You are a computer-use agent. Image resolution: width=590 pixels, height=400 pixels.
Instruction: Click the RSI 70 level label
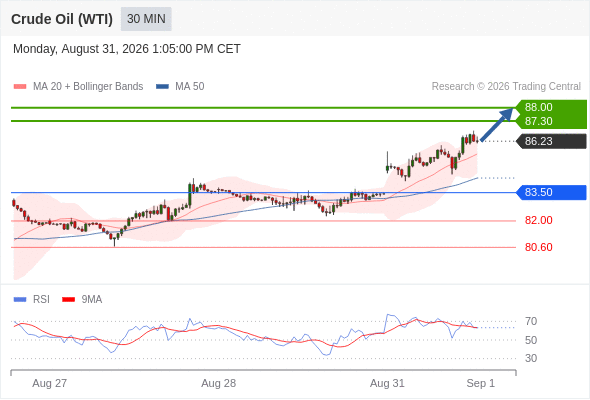coord(531,321)
